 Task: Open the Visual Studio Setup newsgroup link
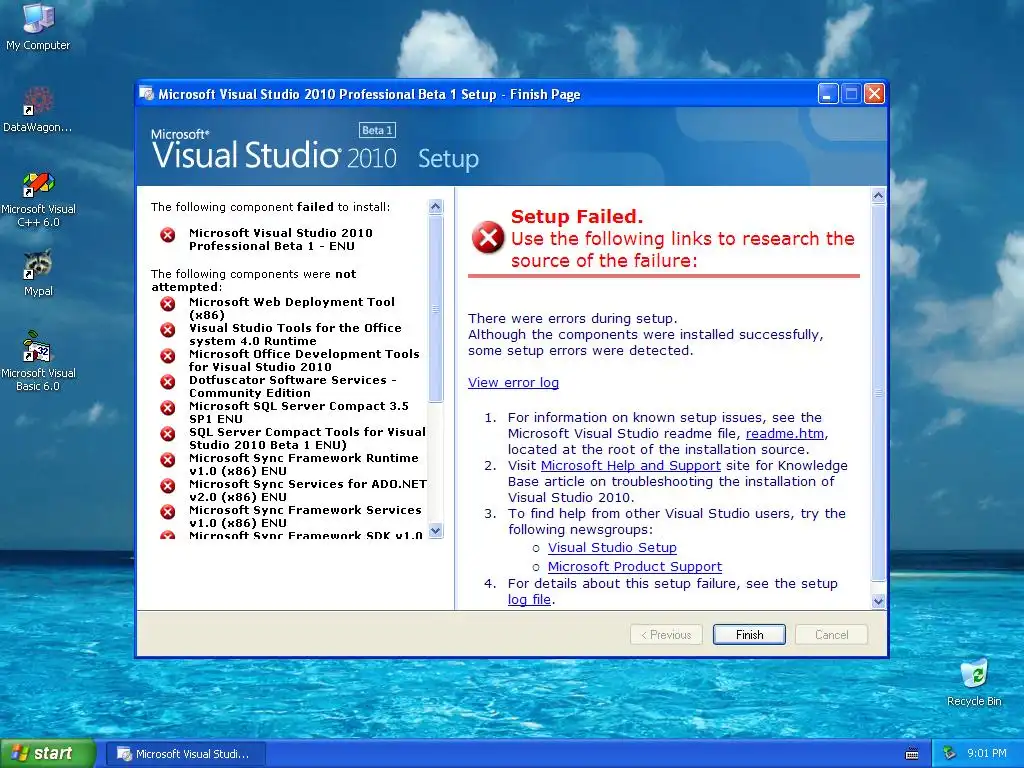point(612,548)
